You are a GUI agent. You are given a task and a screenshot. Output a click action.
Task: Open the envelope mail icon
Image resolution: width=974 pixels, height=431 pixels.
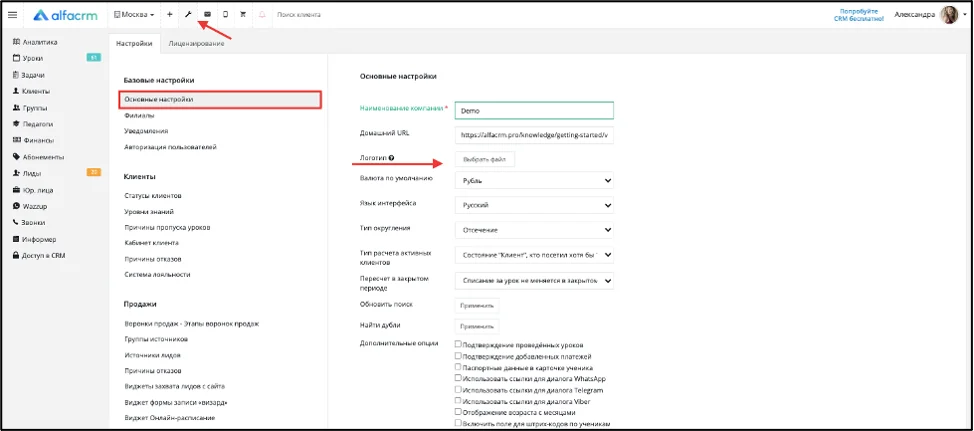[207, 14]
